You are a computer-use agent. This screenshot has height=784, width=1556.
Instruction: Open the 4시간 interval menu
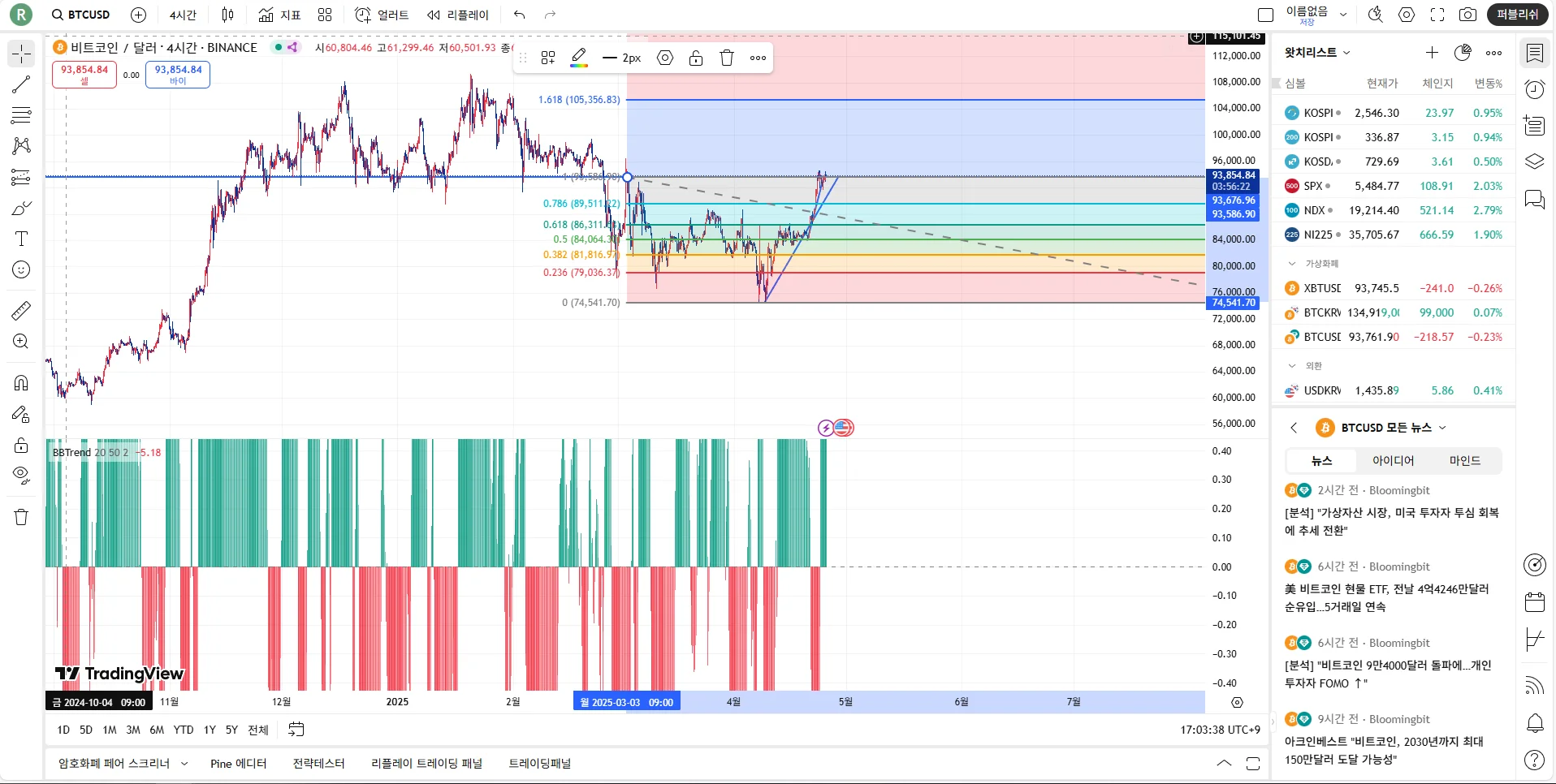coord(183,15)
